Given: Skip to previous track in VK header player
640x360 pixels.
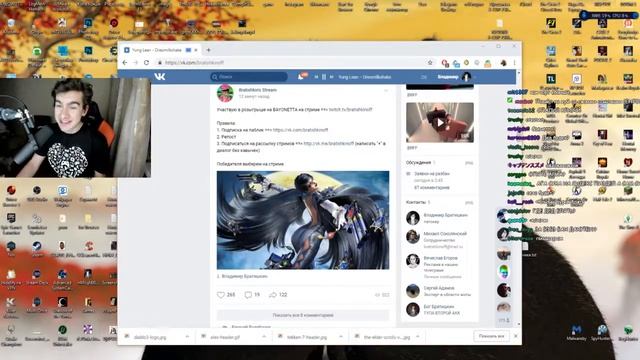Looking at the screenshot, I should pyautogui.click(x=316, y=77).
